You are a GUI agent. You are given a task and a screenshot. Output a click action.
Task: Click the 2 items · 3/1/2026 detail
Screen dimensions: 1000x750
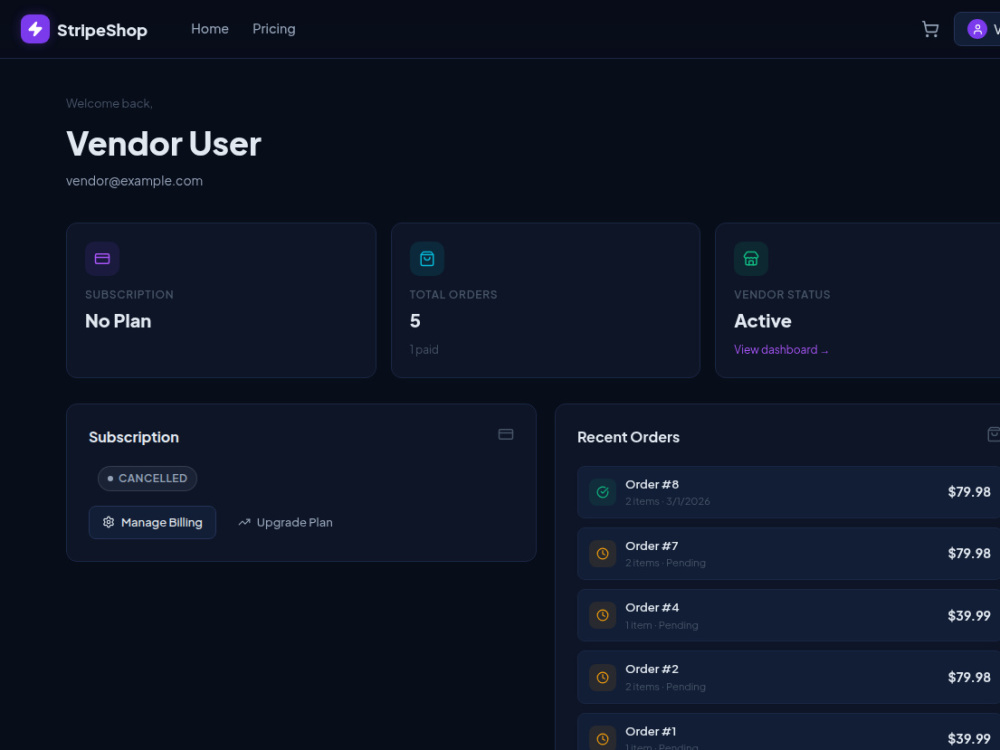(x=667, y=501)
